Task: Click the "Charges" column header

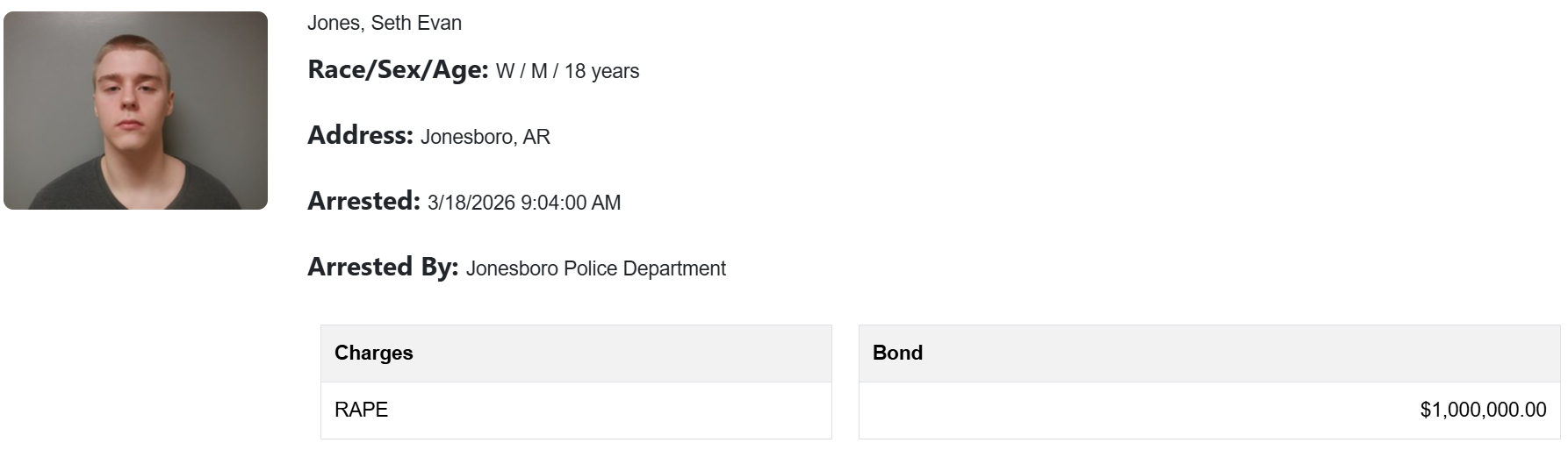Action: click(373, 353)
